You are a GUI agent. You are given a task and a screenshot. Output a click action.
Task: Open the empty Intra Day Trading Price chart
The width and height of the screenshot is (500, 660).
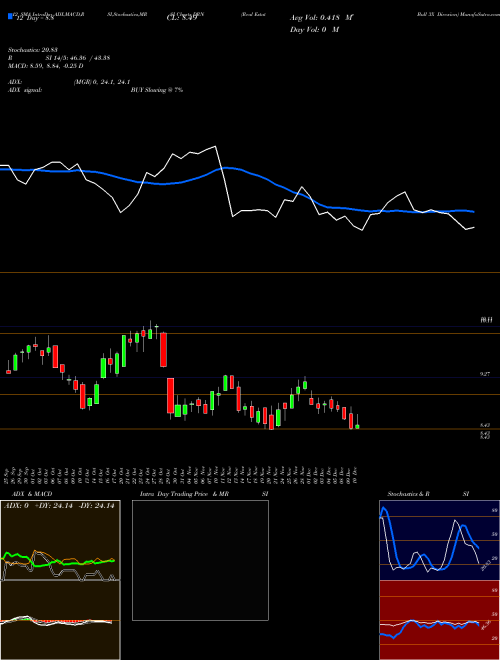point(200,560)
